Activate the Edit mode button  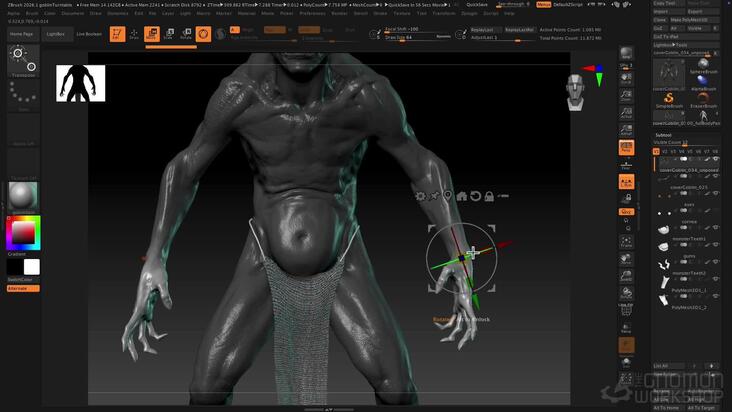pos(117,34)
